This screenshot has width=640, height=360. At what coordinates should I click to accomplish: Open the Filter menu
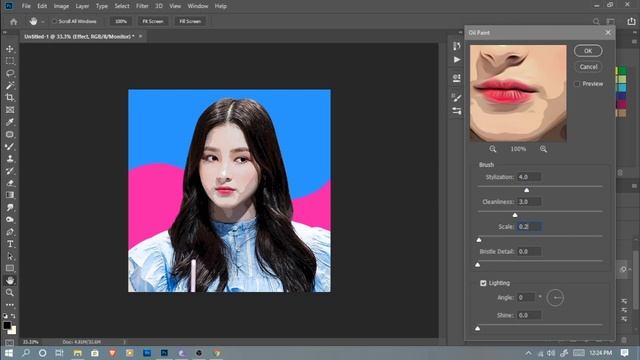(142, 6)
